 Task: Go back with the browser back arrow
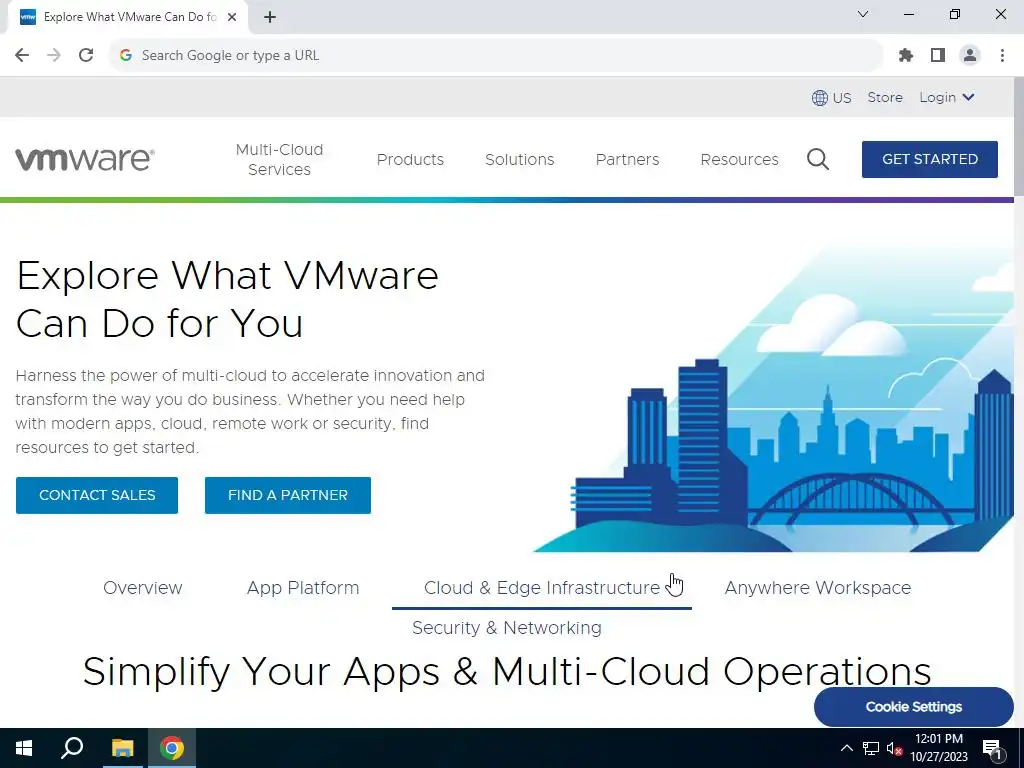point(22,56)
